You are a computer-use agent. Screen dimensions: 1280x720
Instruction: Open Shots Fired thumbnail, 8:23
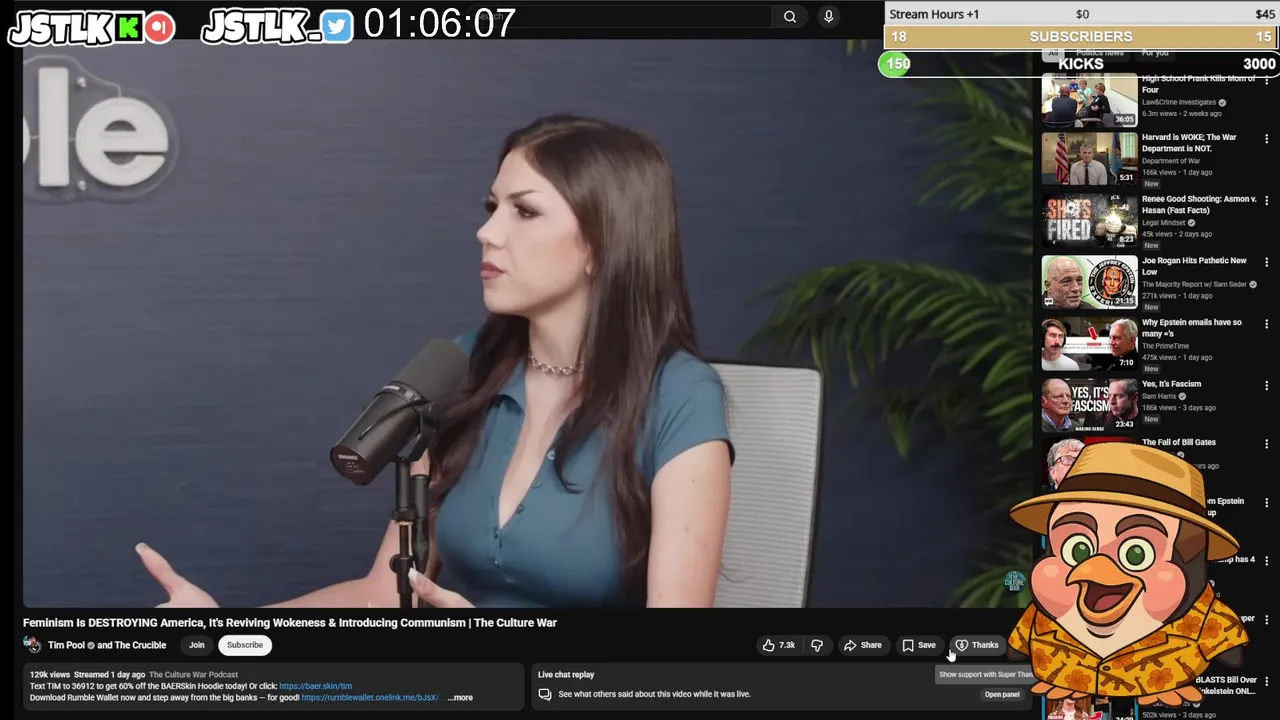tap(1089, 220)
